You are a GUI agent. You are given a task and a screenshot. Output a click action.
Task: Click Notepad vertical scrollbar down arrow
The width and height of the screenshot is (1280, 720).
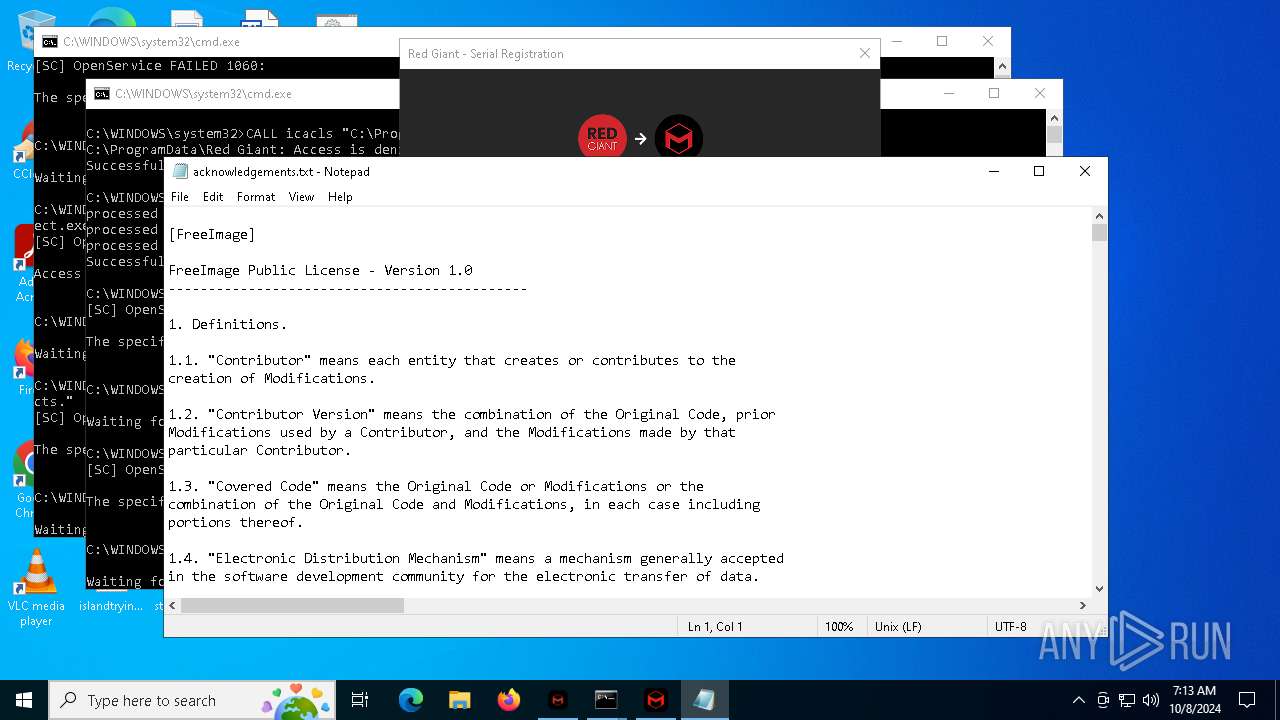tap(1100, 589)
